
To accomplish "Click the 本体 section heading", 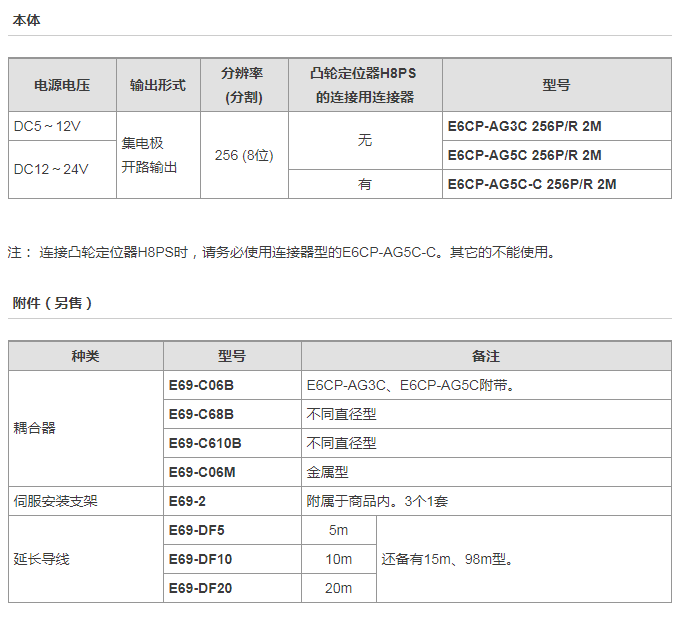I will click(26, 20).
